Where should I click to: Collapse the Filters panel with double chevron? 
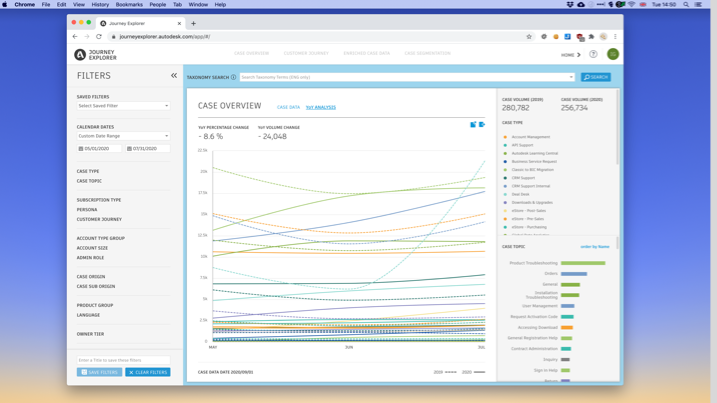(x=174, y=75)
